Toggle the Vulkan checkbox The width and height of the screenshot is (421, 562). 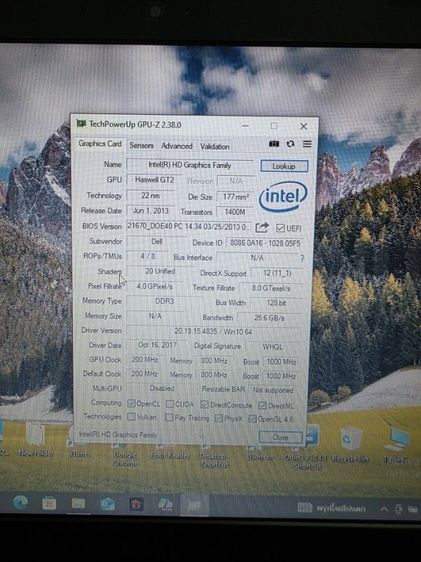[131, 416]
